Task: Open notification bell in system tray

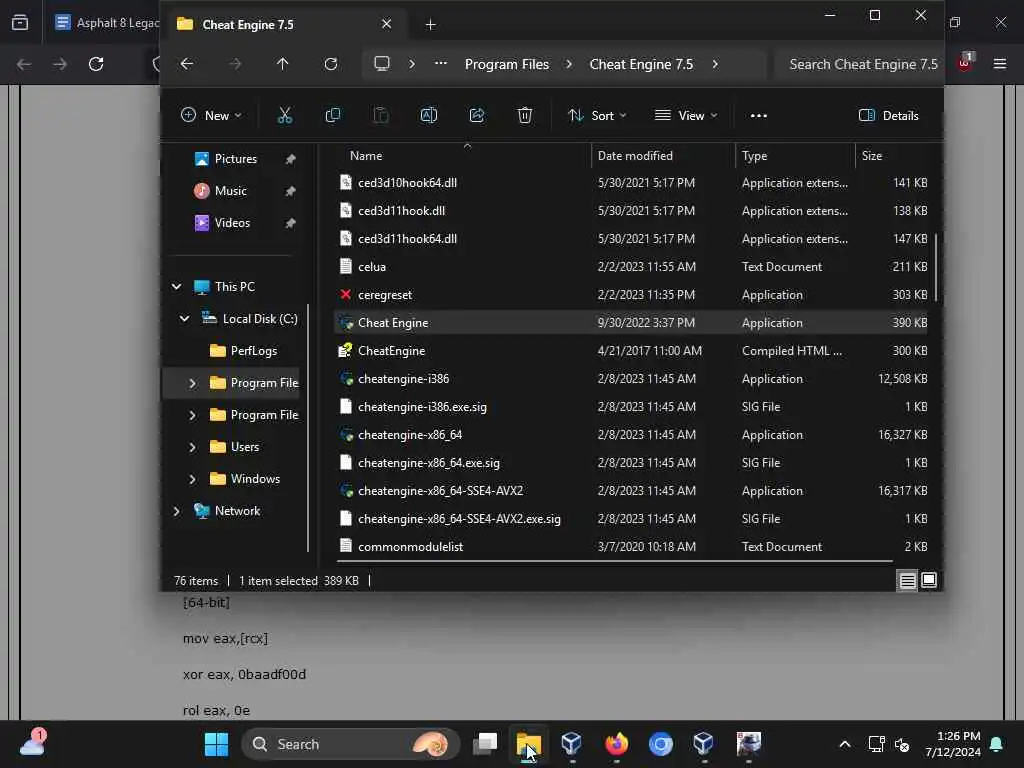Action: [997, 744]
